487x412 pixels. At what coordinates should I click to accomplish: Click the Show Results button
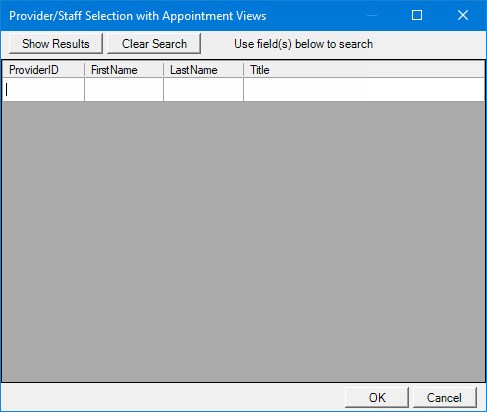[x=56, y=43]
